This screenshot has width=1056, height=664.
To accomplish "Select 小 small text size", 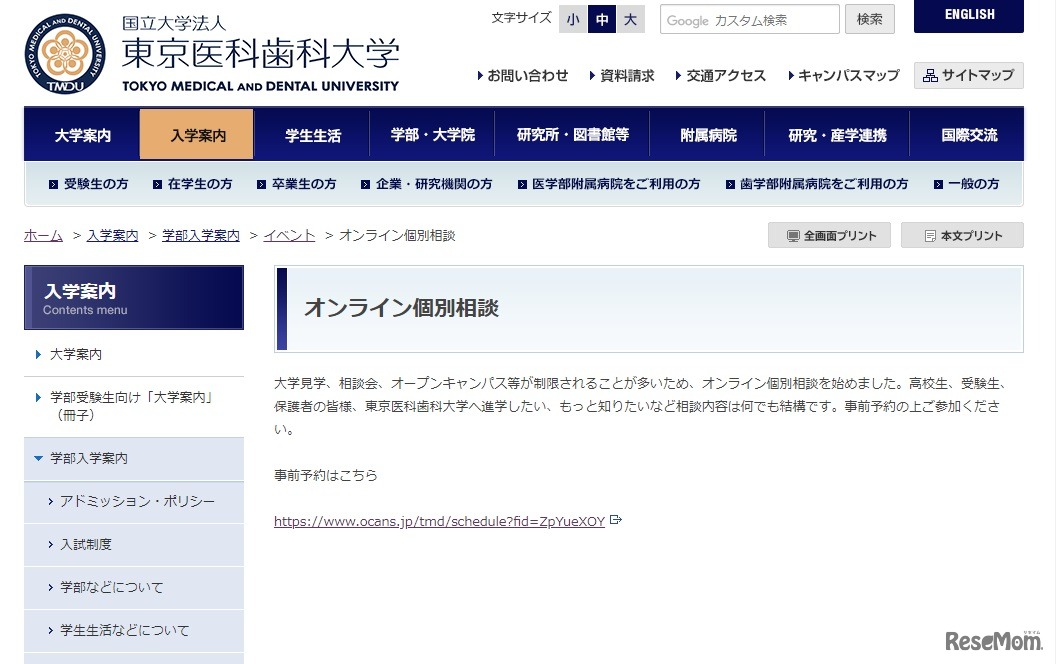I will tap(572, 18).
